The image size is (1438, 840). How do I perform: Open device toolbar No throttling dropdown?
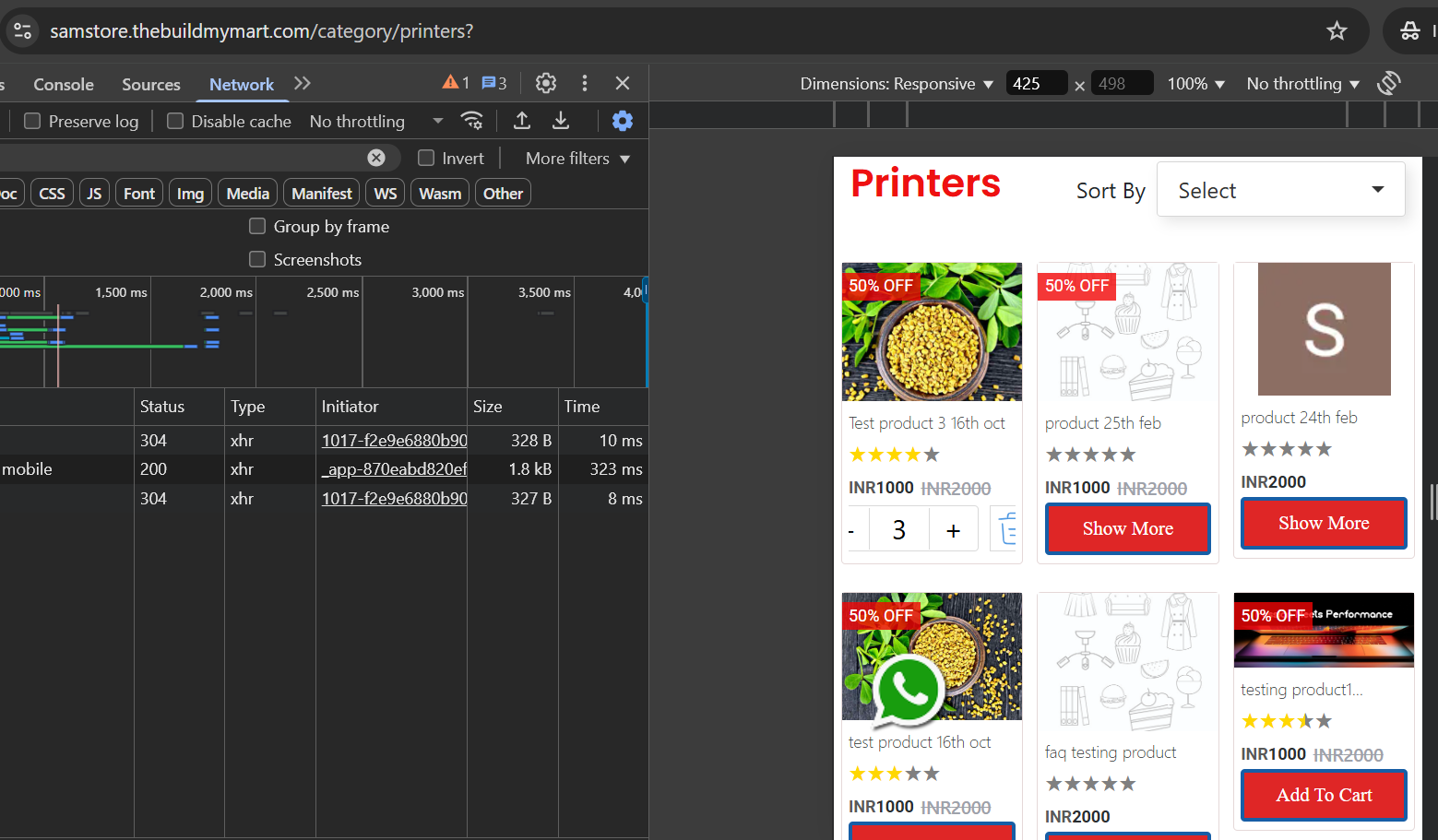1303,84
